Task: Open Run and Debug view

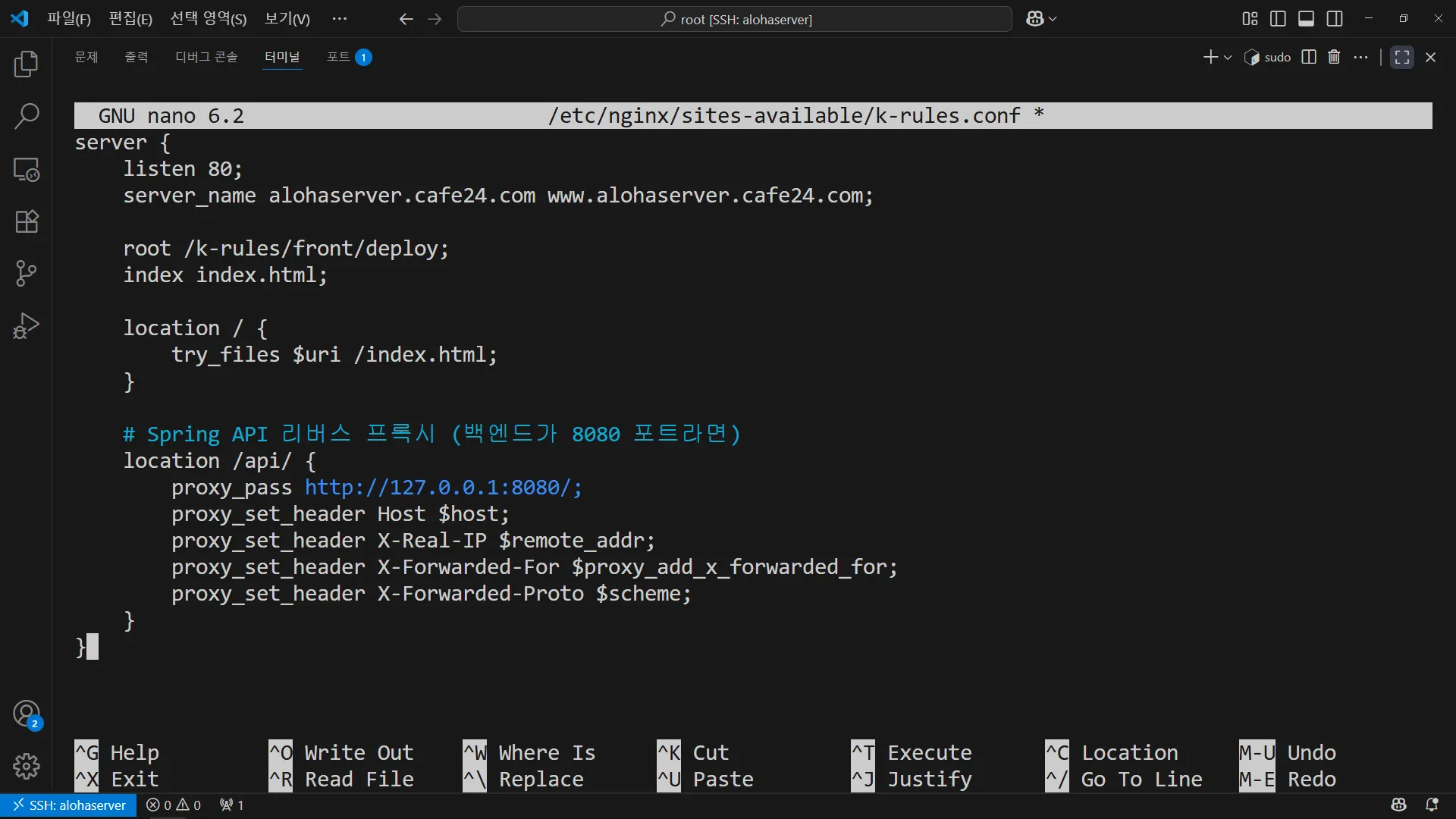Action: [27, 326]
